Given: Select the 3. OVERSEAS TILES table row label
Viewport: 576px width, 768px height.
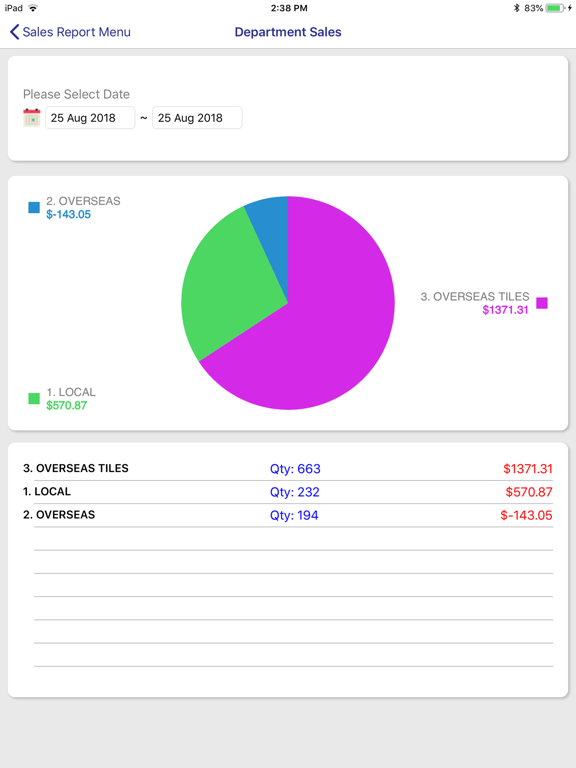Looking at the screenshot, I should click(76, 468).
